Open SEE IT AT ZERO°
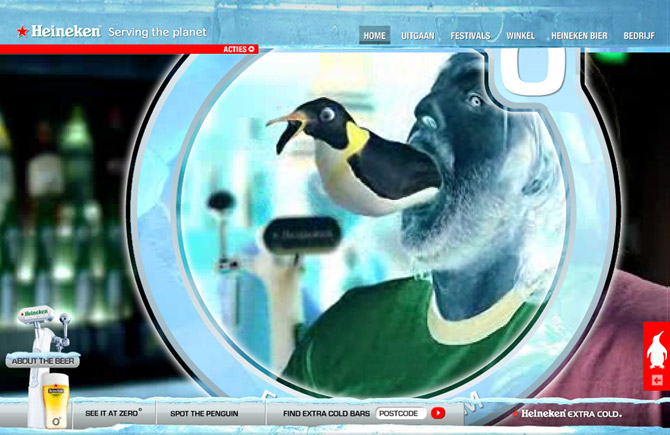This screenshot has height=435, width=670. tap(114, 413)
